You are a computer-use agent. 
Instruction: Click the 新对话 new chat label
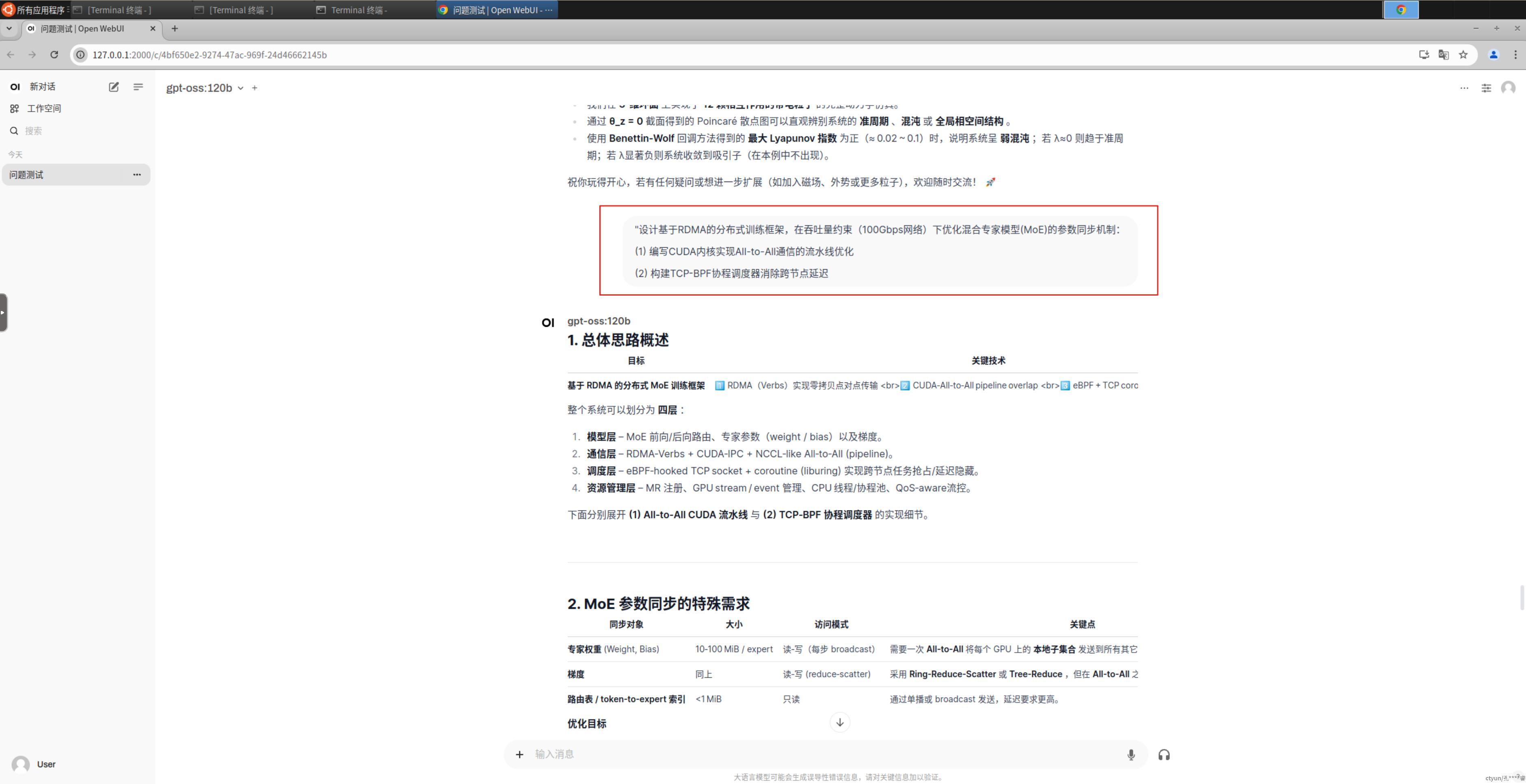click(43, 86)
